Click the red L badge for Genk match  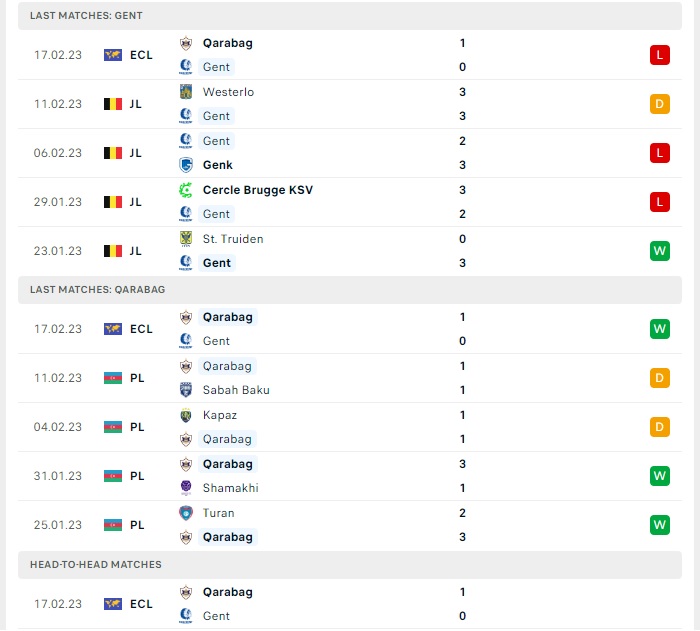[x=659, y=153]
